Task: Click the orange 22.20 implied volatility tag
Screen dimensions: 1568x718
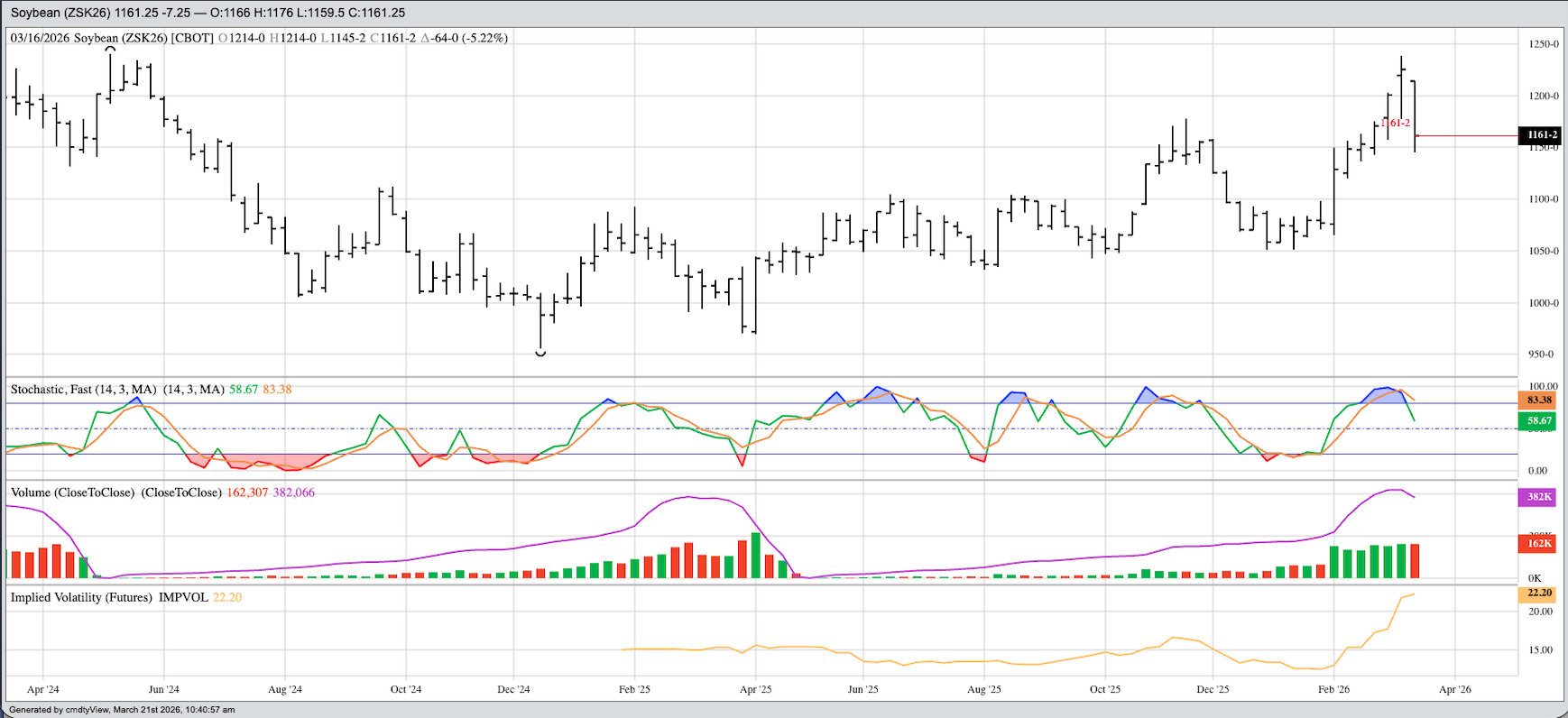Action: pyautogui.click(x=1538, y=594)
